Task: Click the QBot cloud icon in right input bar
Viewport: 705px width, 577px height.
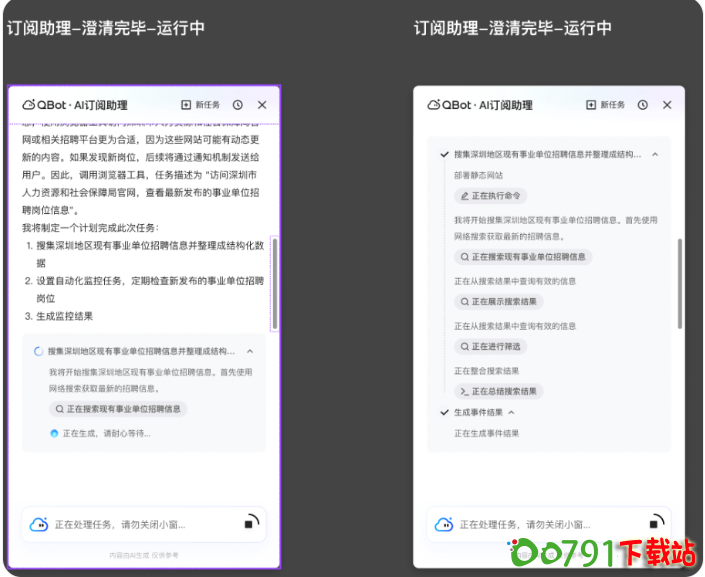Action: (443, 524)
